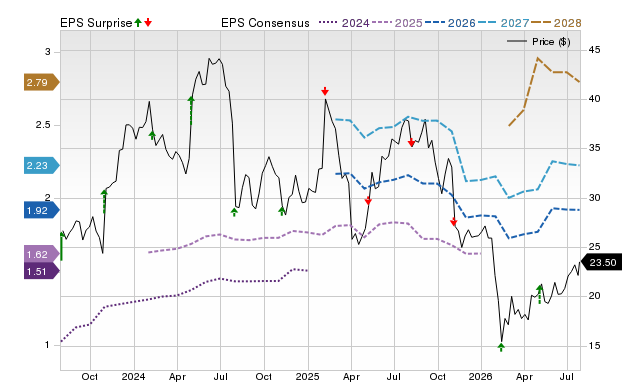This screenshot has width=640, height=382.
Task: Click the Apr label between 2024 and Jul
Action: pyautogui.click(x=177, y=376)
